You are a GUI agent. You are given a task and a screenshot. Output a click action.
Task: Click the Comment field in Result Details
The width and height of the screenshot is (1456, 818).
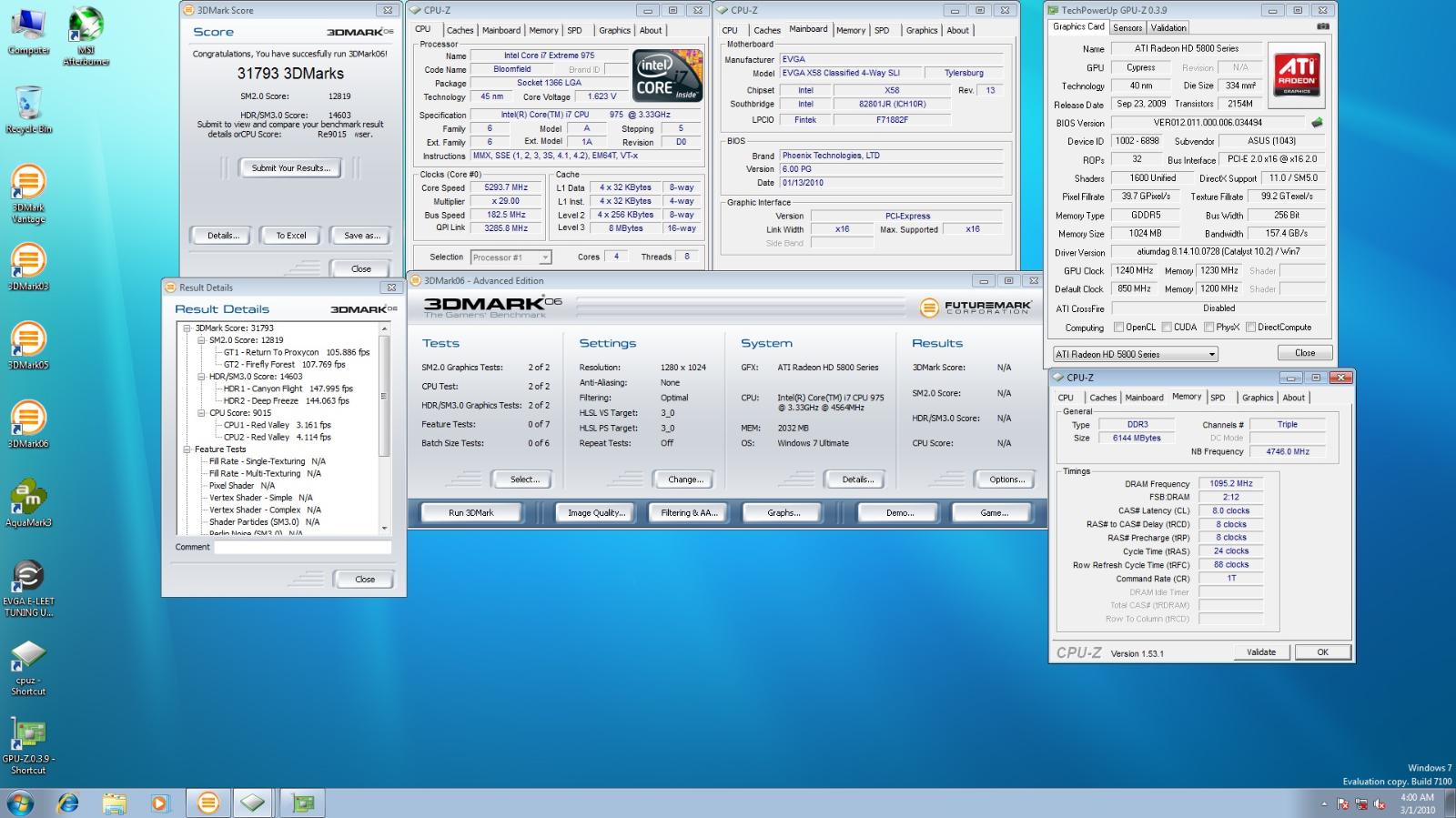(304, 548)
